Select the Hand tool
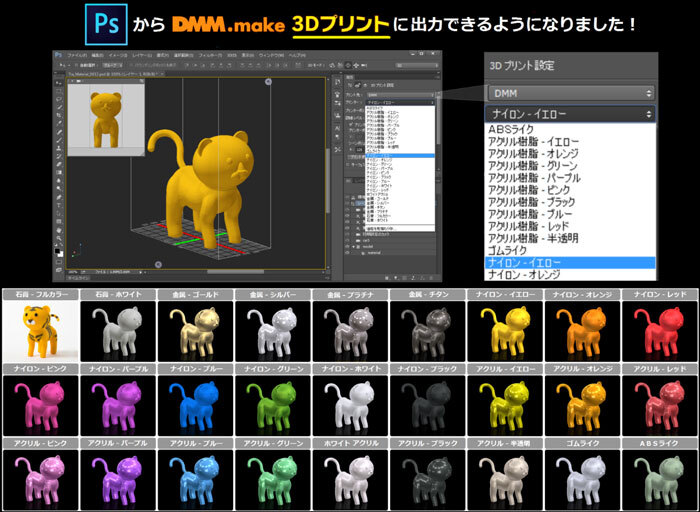 59,230
